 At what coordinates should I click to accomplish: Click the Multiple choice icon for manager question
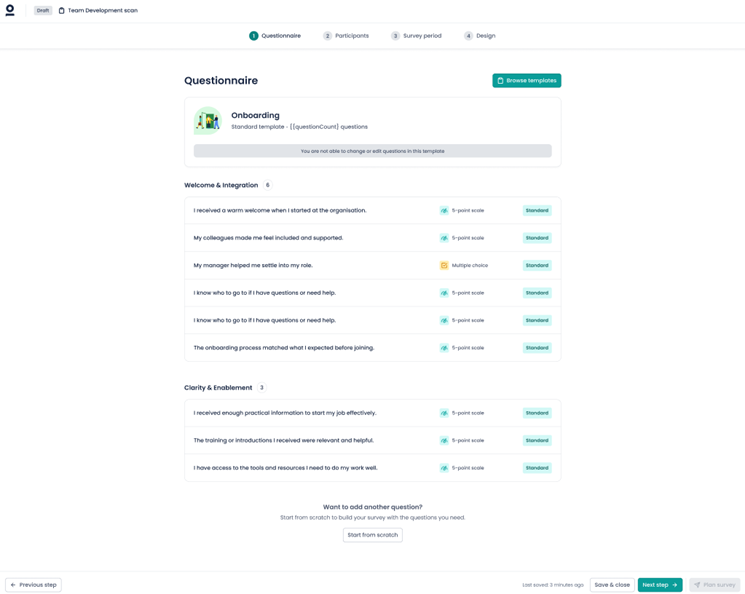[444, 266]
